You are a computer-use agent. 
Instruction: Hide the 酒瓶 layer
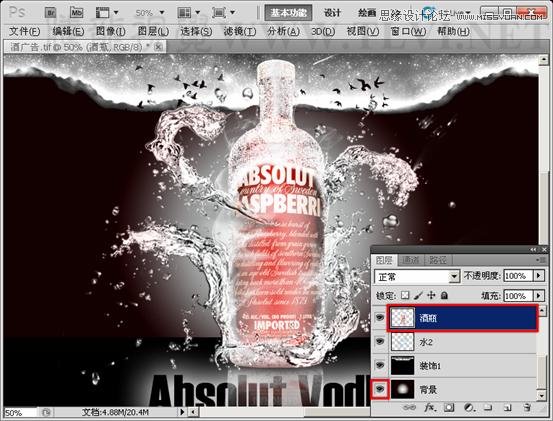click(379, 317)
